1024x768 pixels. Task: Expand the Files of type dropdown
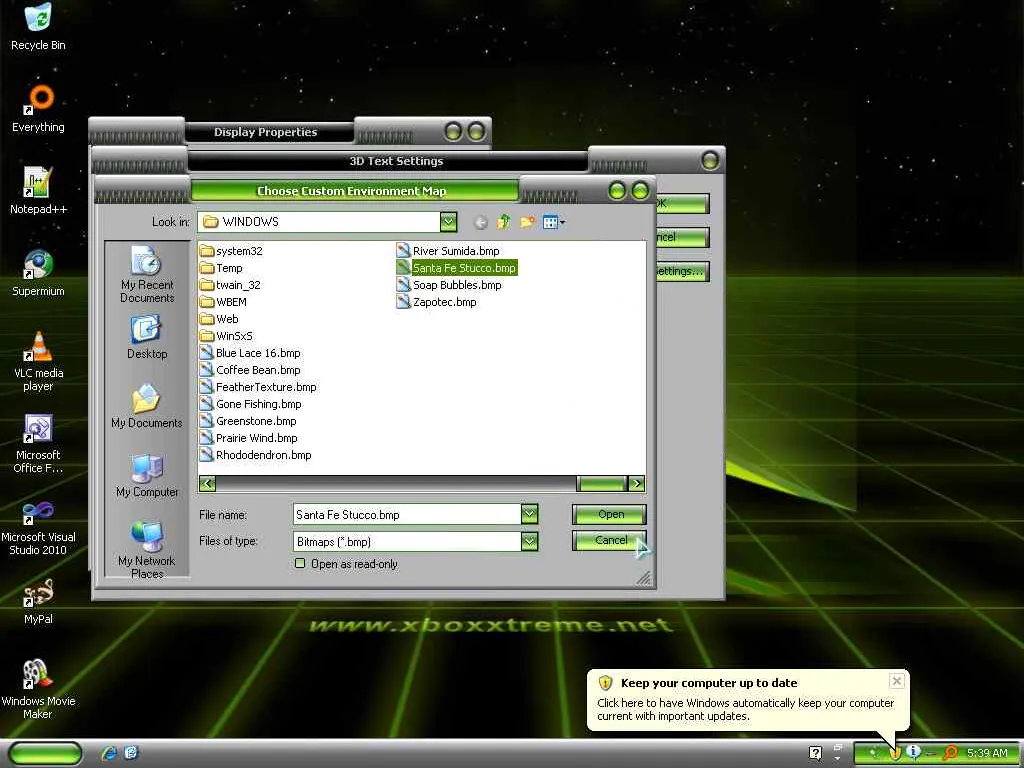pyautogui.click(x=529, y=541)
